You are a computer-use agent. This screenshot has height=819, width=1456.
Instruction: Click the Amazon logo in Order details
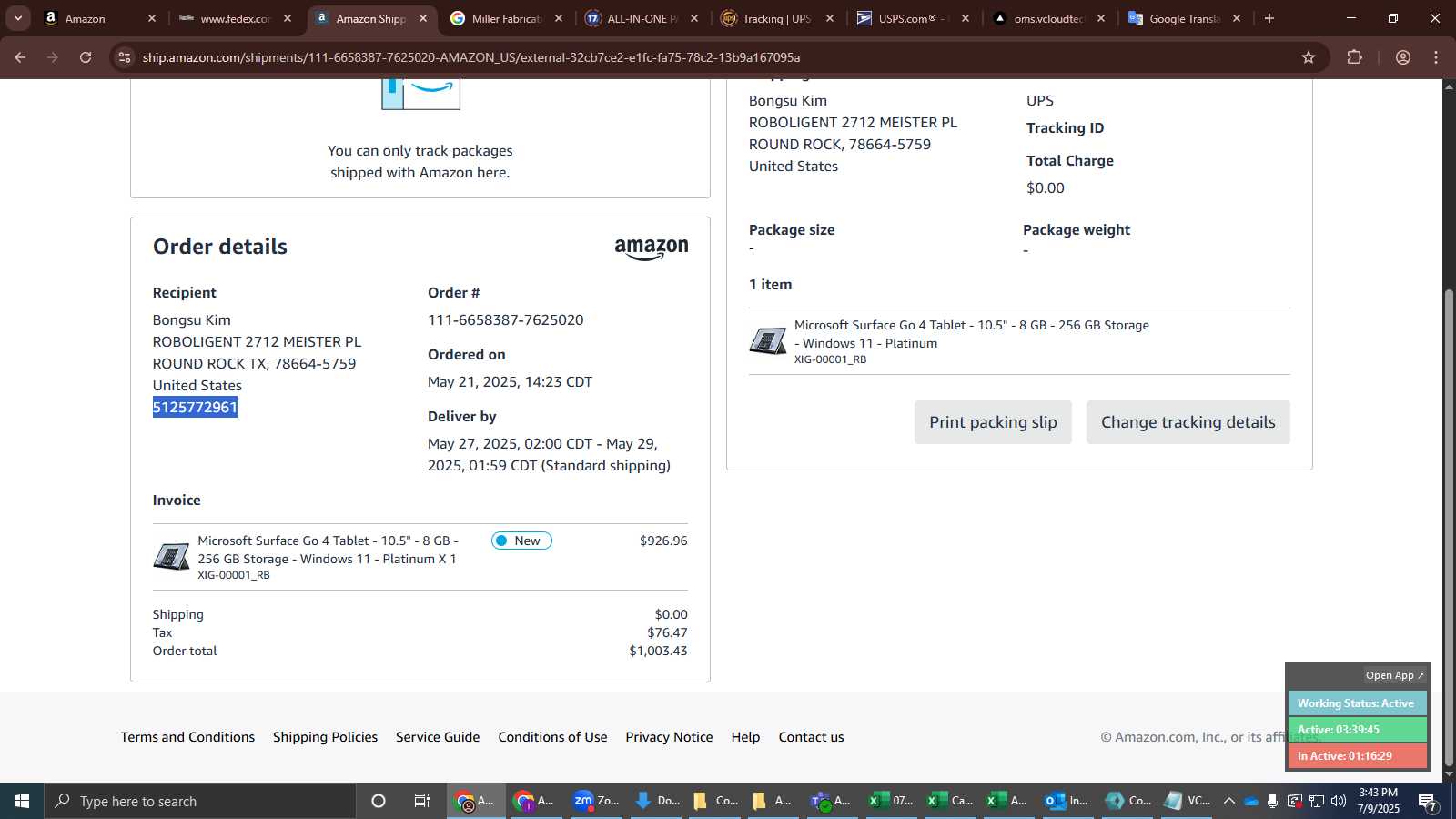(652, 248)
